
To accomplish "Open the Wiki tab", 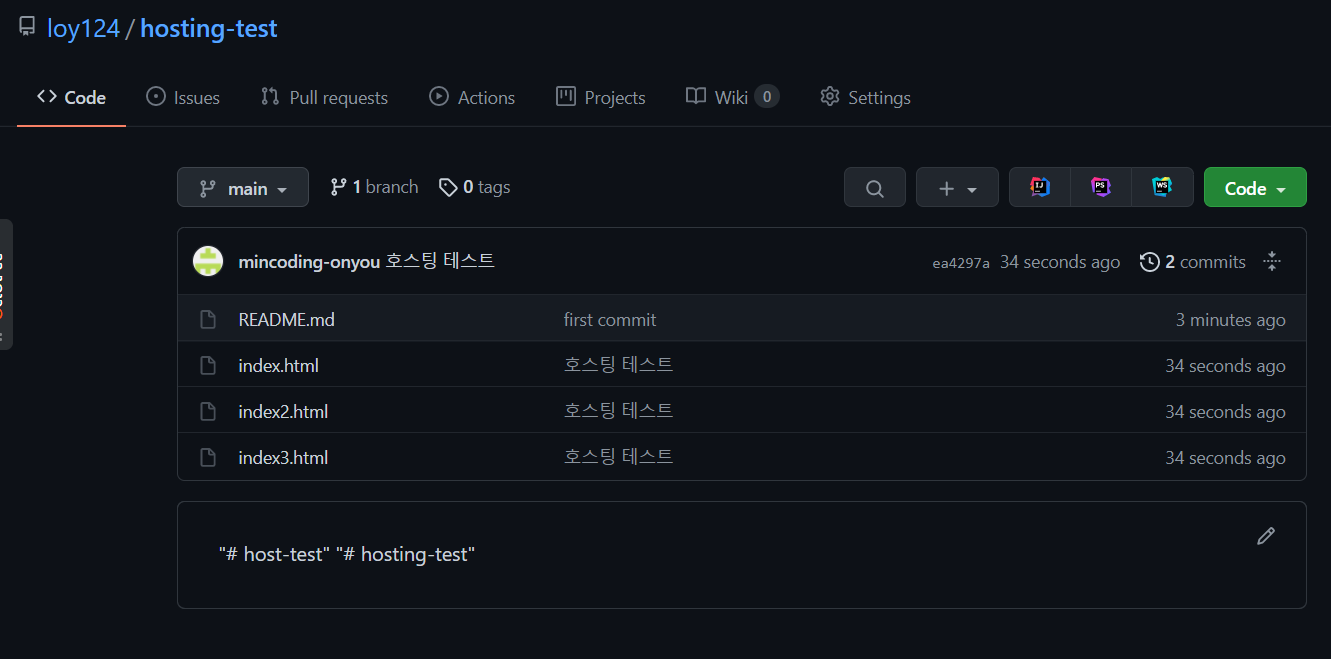I will click(x=732, y=97).
